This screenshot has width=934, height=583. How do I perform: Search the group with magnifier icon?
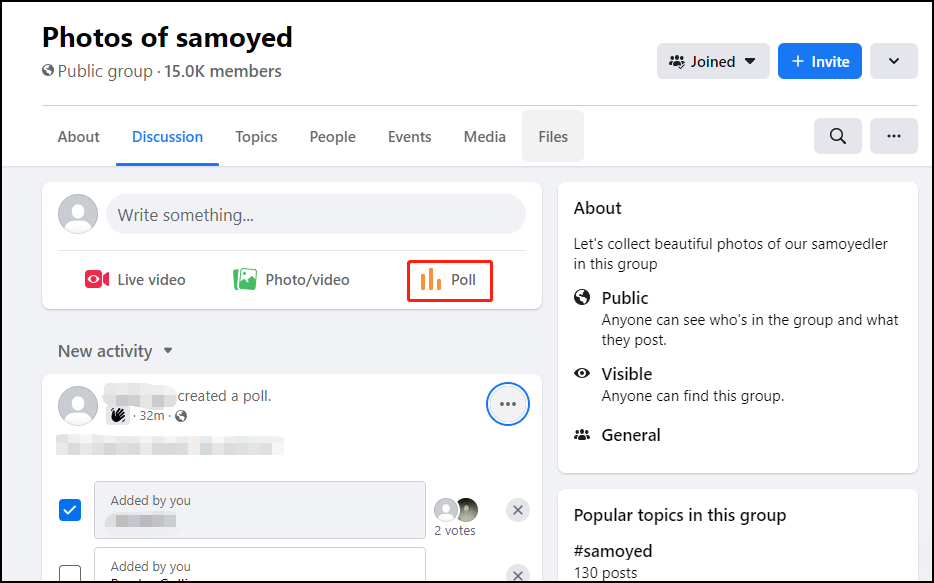[x=838, y=136]
